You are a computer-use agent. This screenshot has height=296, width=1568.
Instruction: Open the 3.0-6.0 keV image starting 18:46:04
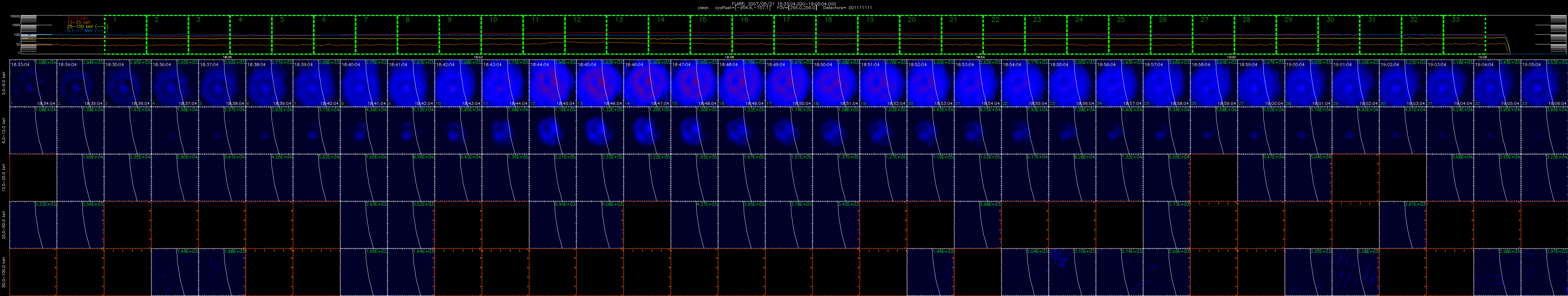click(x=648, y=83)
